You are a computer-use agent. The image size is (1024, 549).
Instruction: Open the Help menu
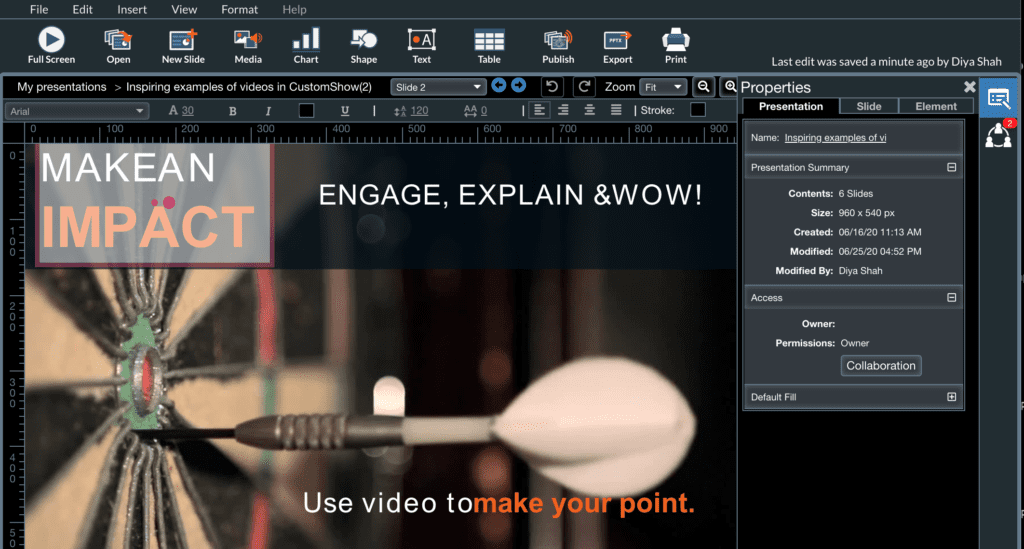pyautogui.click(x=294, y=9)
